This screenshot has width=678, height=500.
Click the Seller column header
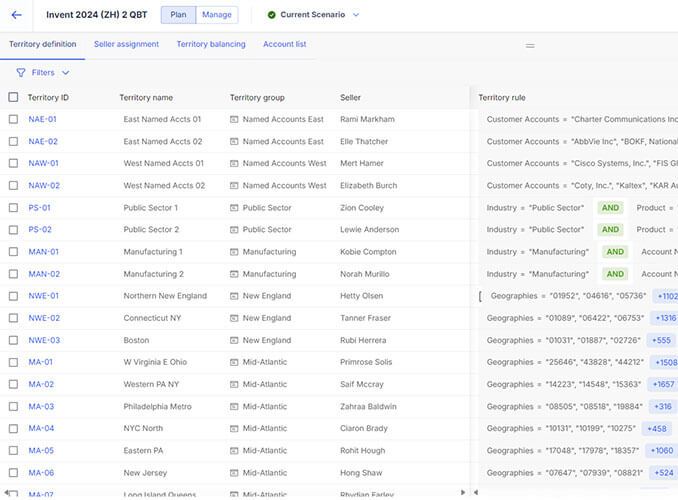[x=350, y=98]
